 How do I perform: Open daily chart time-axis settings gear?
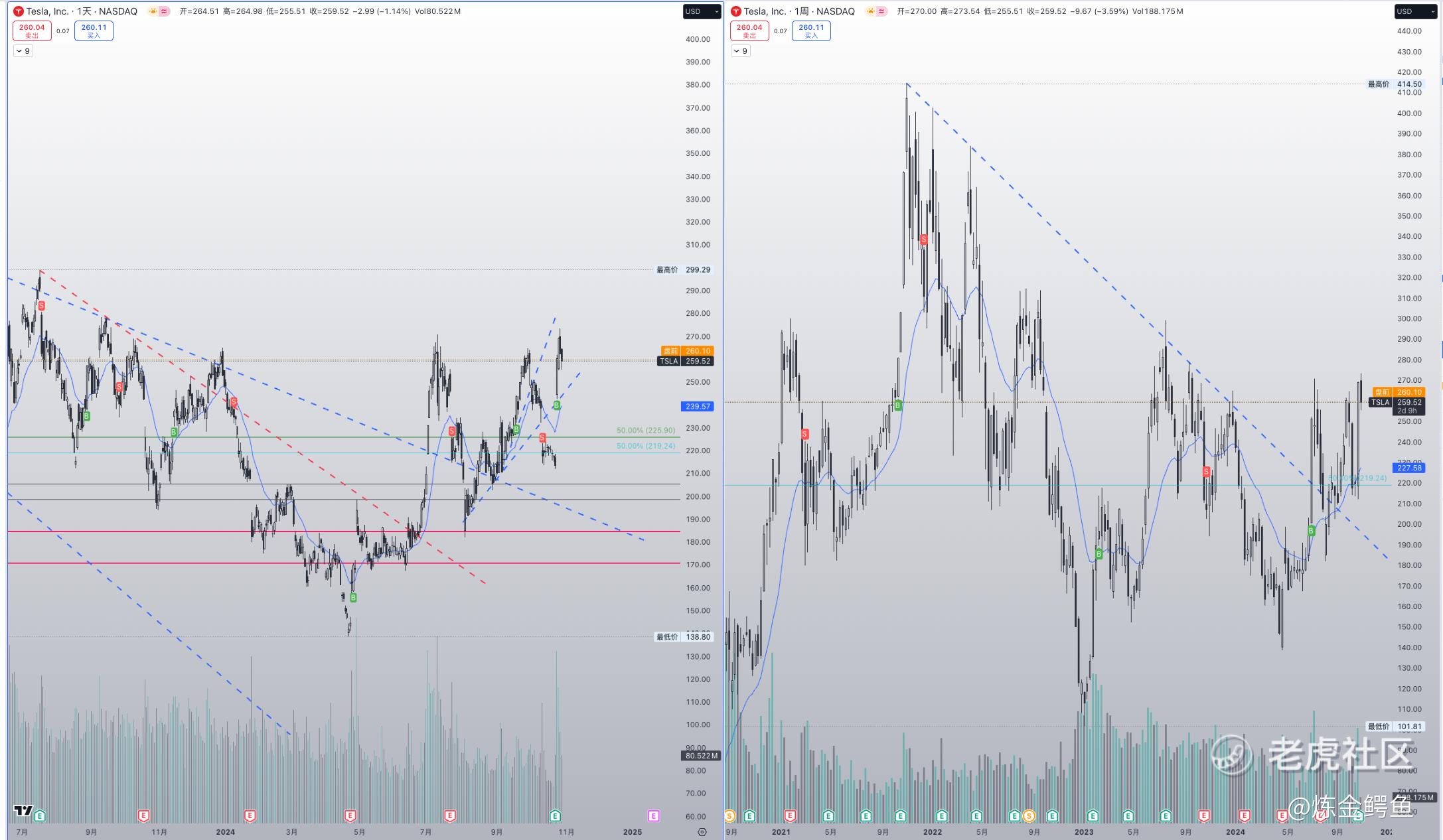click(x=702, y=832)
